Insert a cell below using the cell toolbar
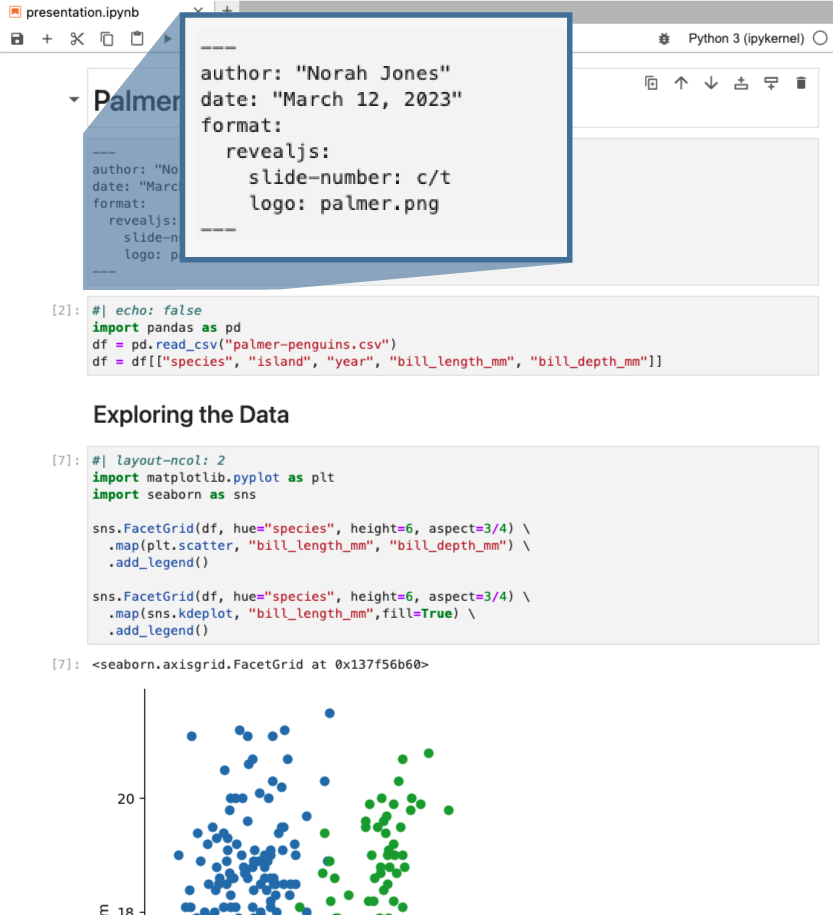The image size is (833, 915). pyautogui.click(x=771, y=83)
